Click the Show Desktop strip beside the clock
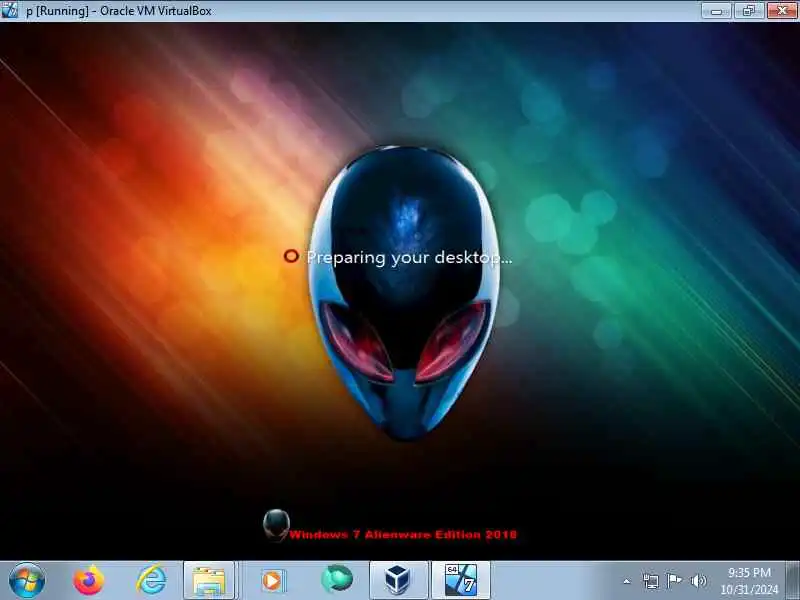The width and height of the screenshot is (800, 600). [793, 581]
